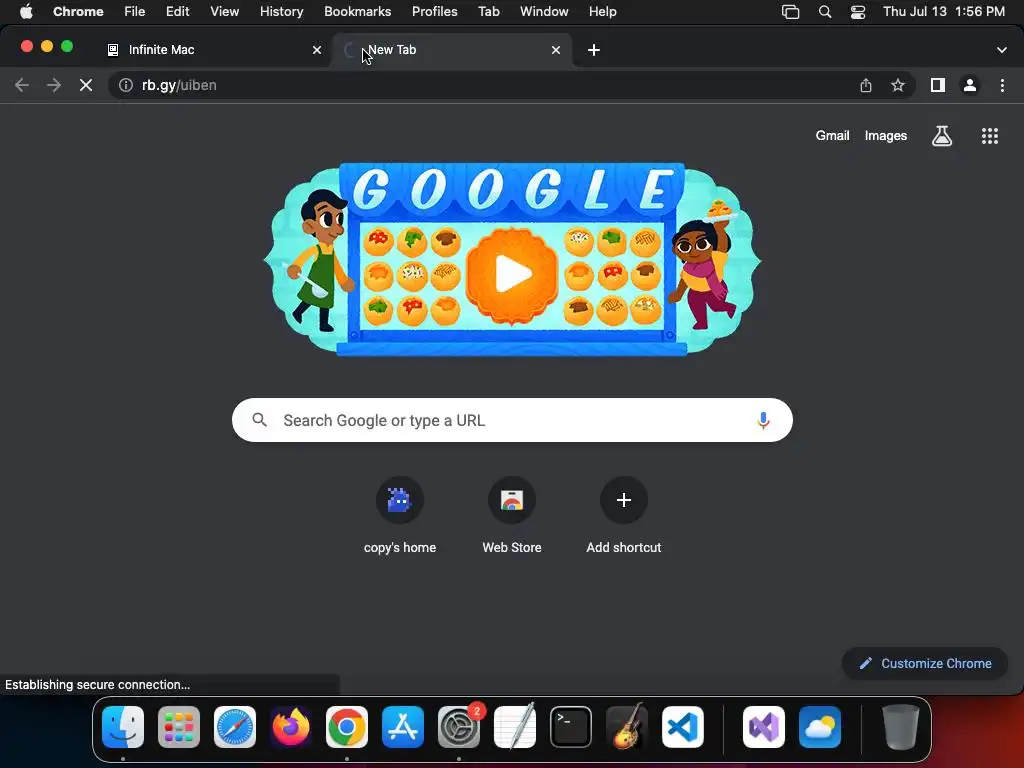View site information icon in address bar
1024x768 pixels.
[x=126, y=86]
